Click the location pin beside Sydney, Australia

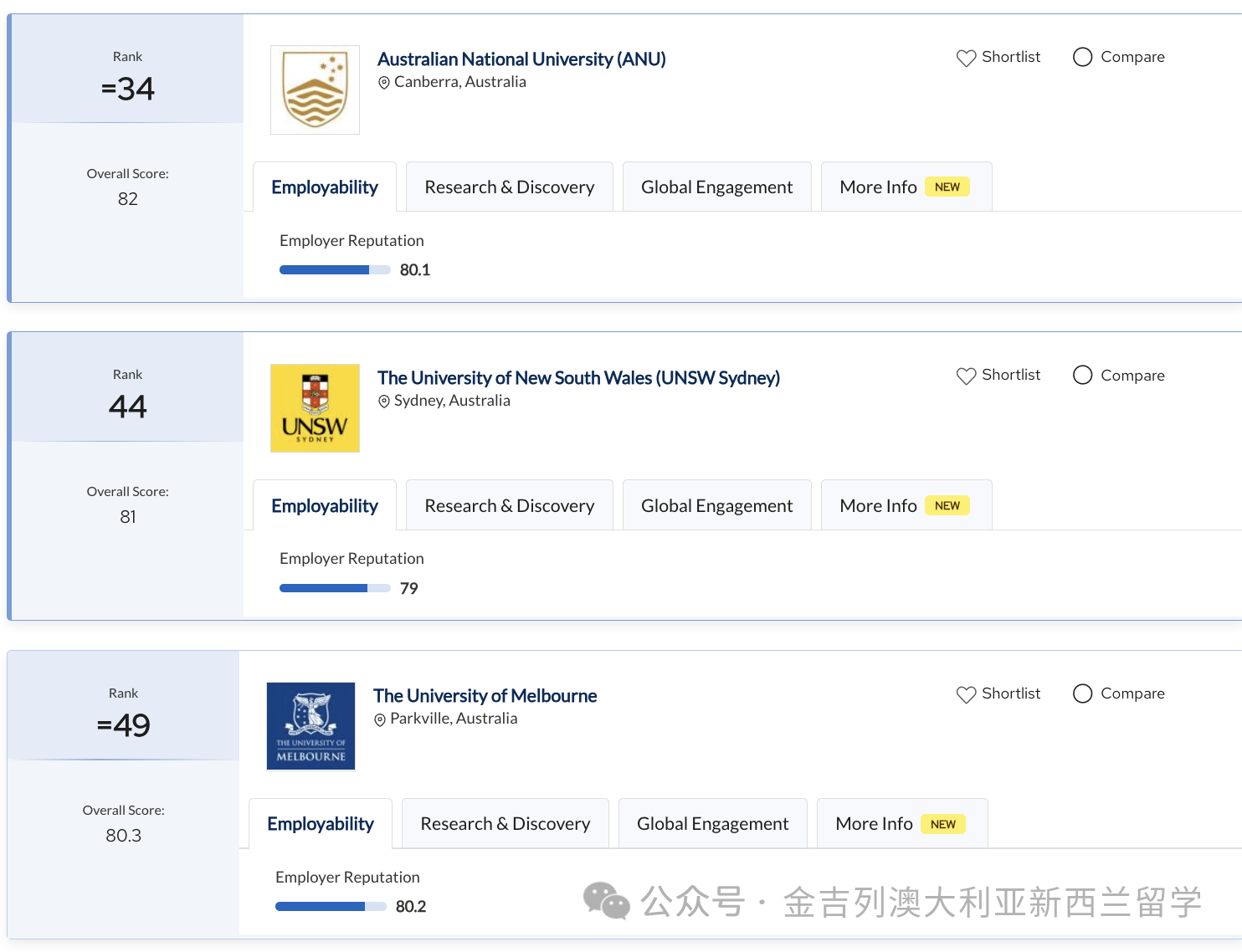384,402
